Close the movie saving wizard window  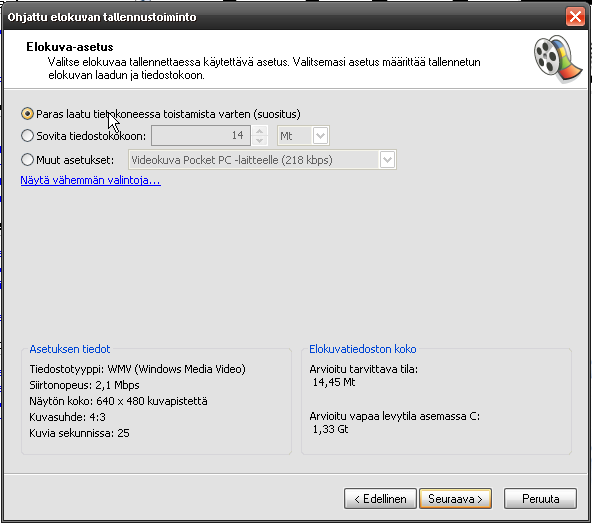pos(575,17)
